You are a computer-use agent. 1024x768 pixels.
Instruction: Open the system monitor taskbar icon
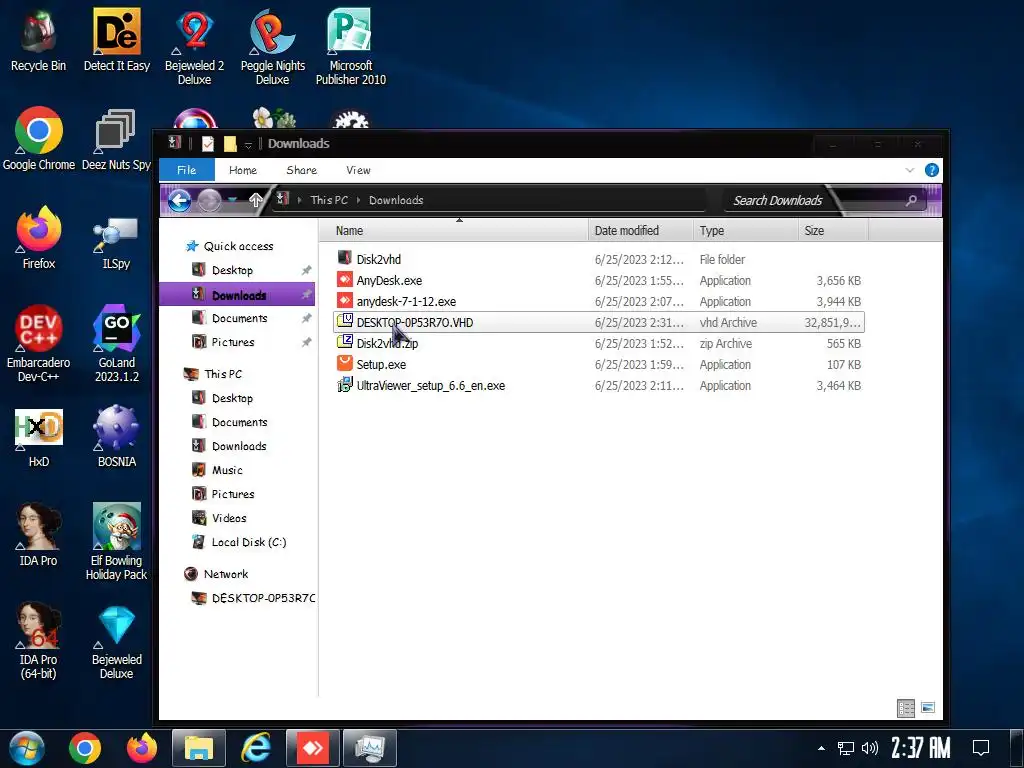370,748
